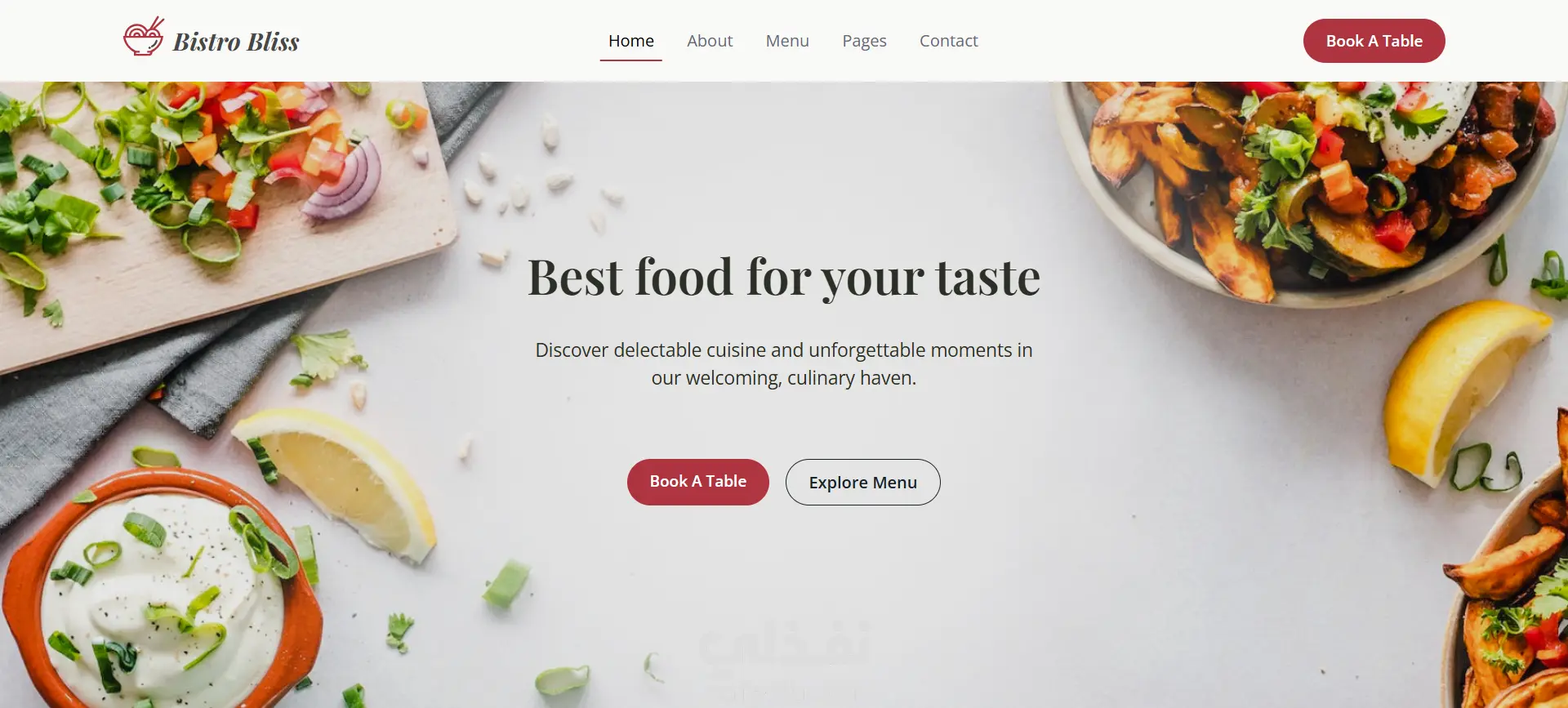Click the Bistro Bliss bowl logo icon
The image size is (1568, 708).
click(144, 37)
